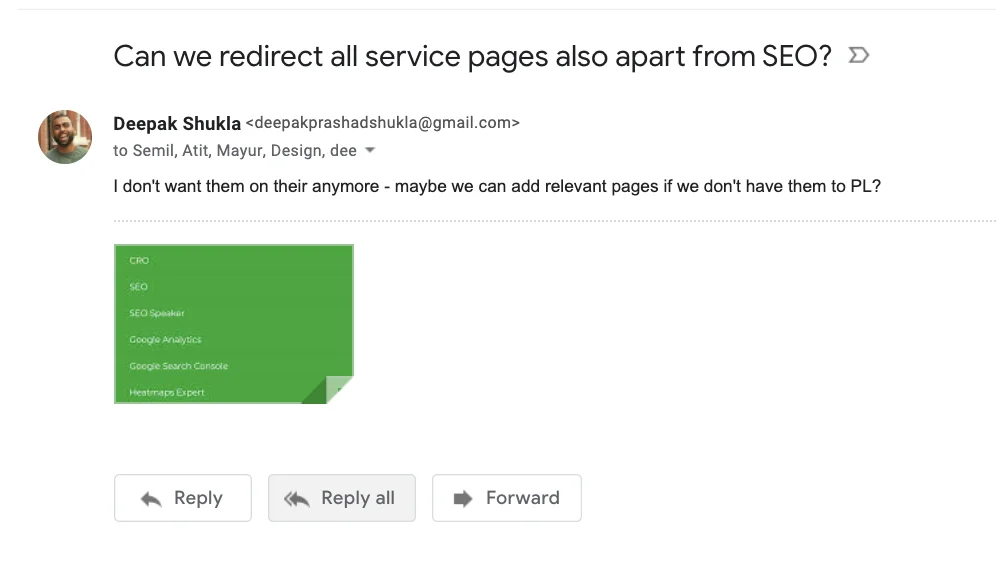Click the Reply button label

coord(198,498)
